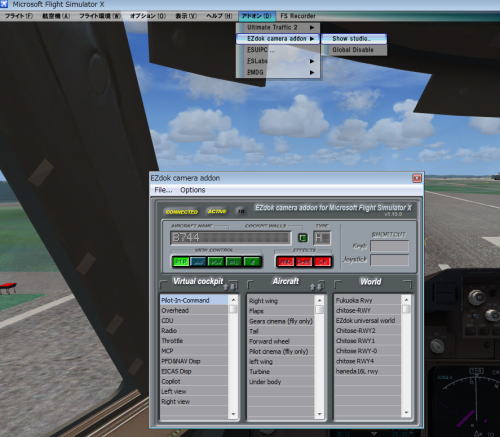The height and width of the screenshot is (437, 500).
Task: Select the Throttle camera view
Action: tap(195, 341)
